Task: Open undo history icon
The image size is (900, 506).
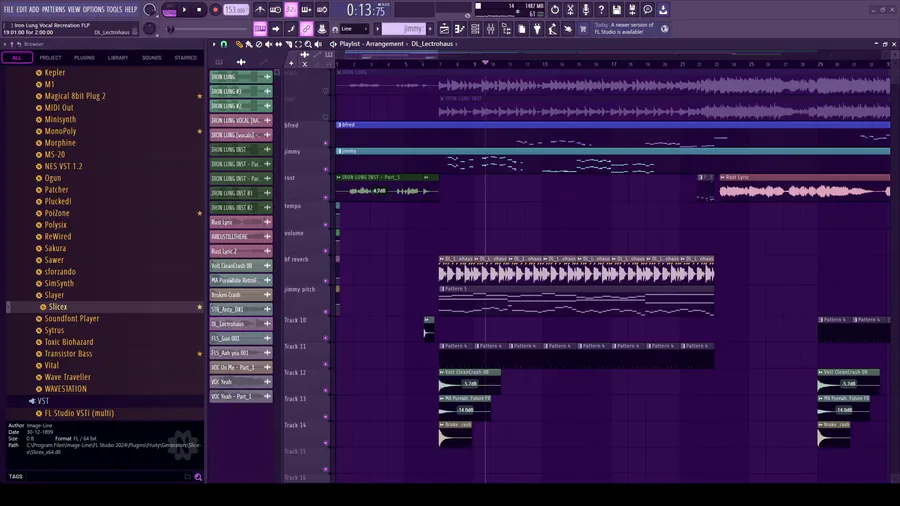Action: pyautogui.click(x=555, y=10)
